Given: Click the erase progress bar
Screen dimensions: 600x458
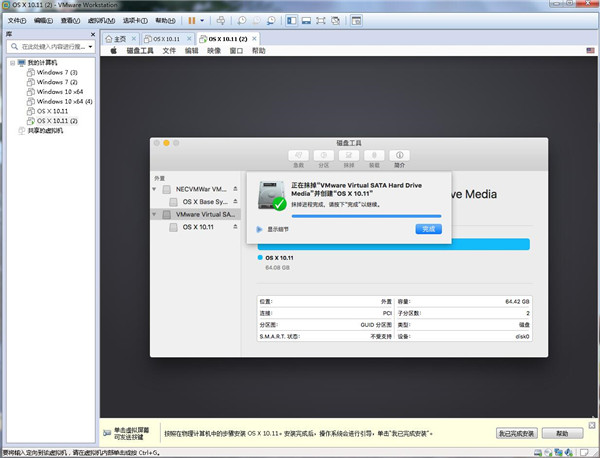Looking at the screenshot, I should pos(366,216).
